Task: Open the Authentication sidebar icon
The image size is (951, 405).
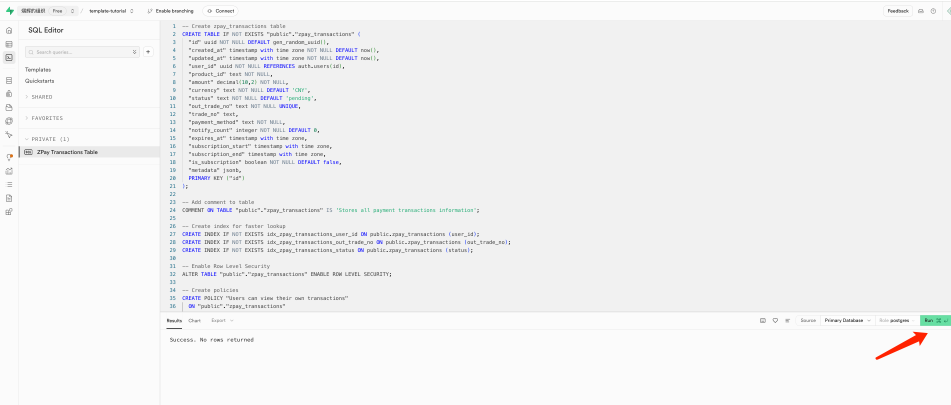Action: [x=9, y=93]
